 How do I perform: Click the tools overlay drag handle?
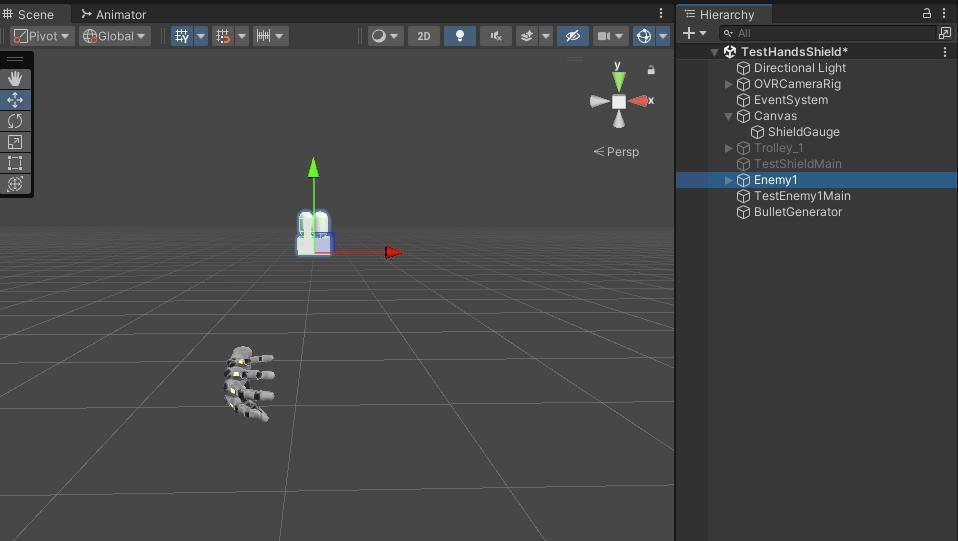tap(15, 59)
